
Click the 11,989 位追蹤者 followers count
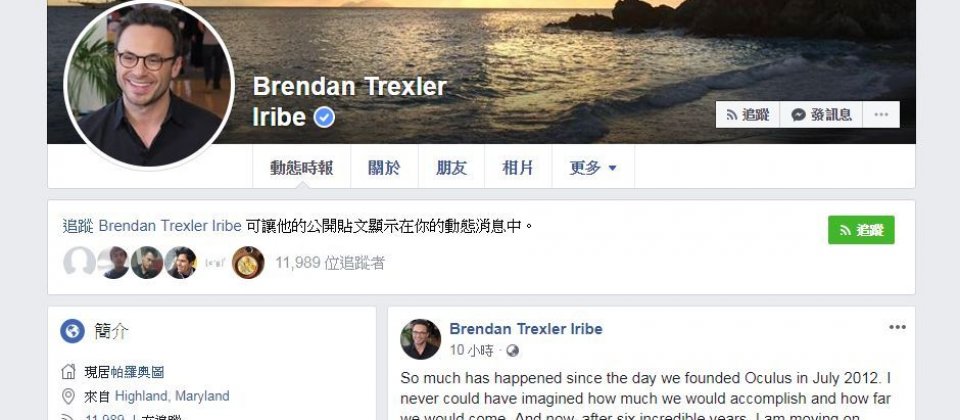coord(330,263)
